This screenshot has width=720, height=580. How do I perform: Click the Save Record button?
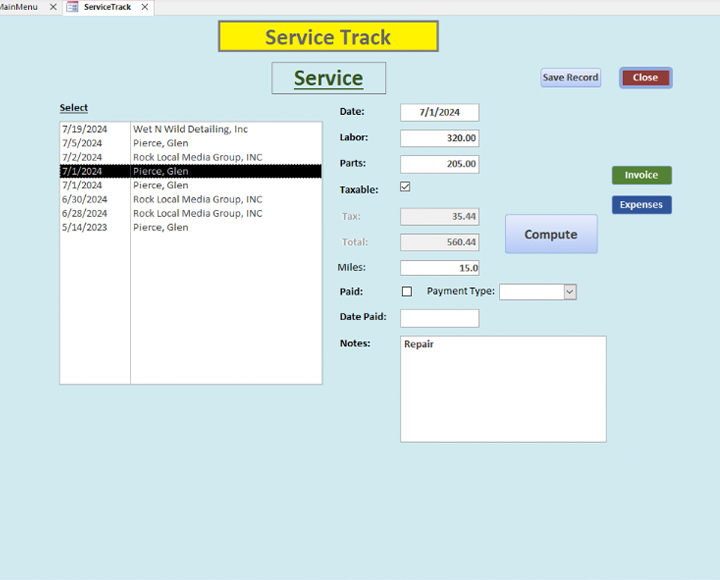tap(570, 78)
